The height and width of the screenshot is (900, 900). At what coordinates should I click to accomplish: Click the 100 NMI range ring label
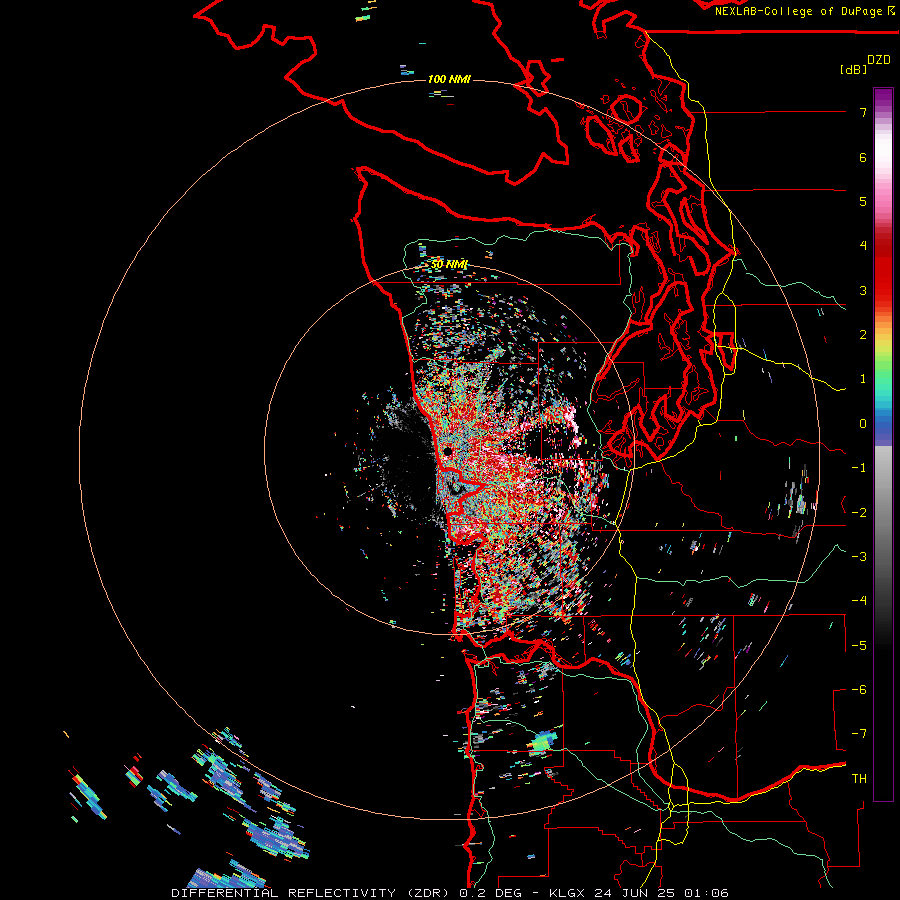coord(449,79)
